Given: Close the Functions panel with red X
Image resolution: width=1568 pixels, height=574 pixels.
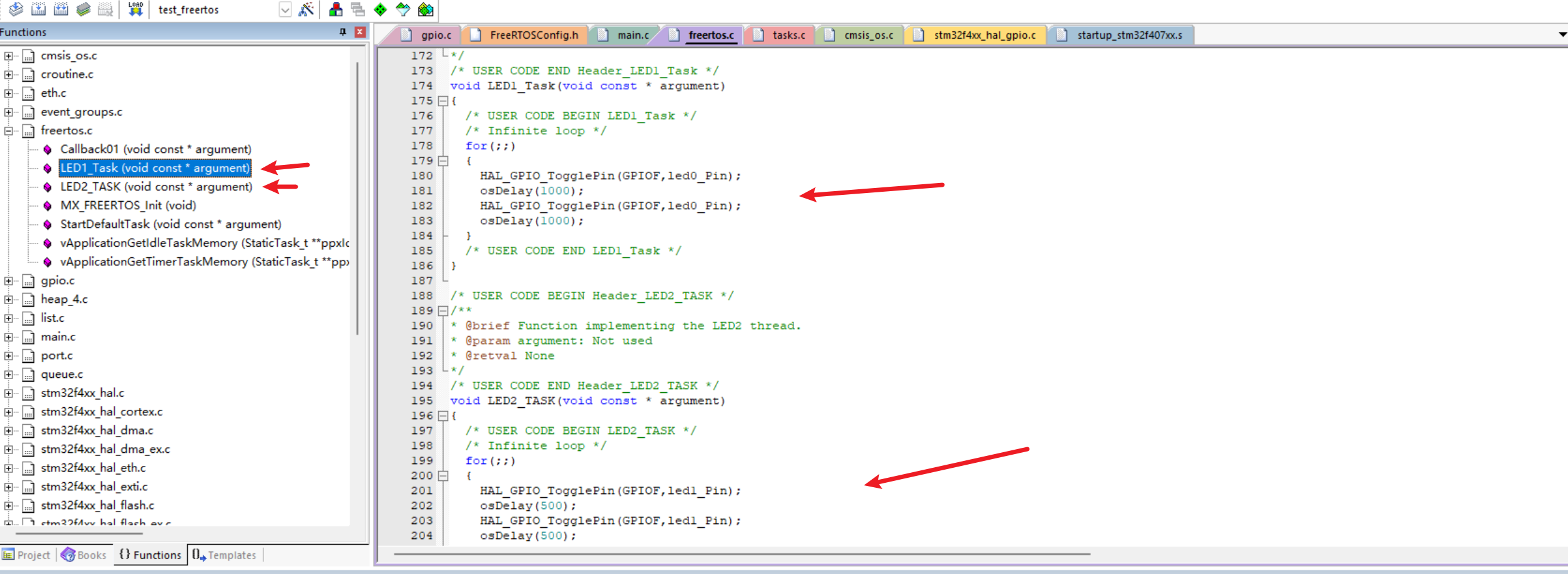Looking at the screenshot, I should point(360,32).
